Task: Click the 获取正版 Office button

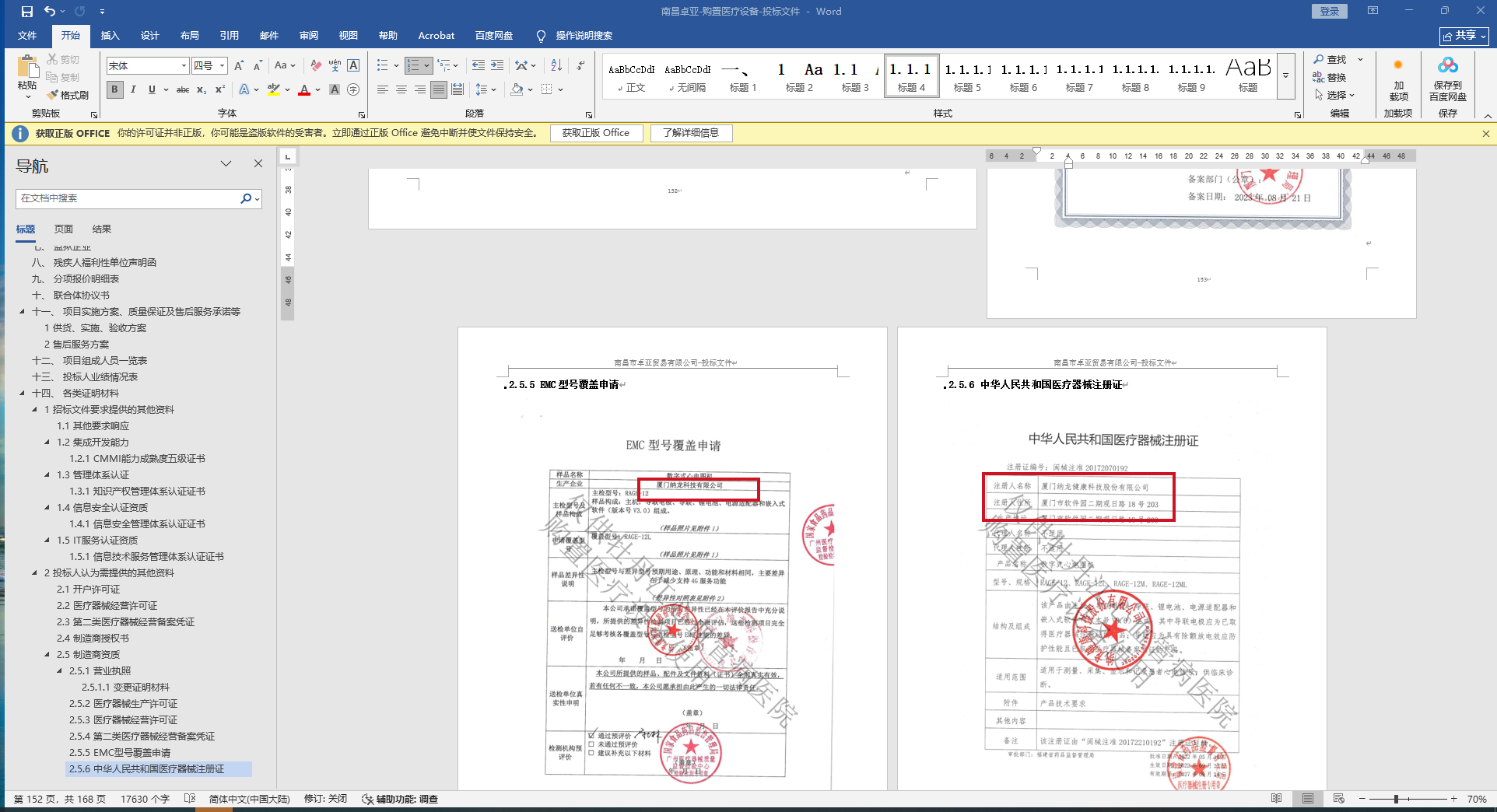Action: coord(596,133)
